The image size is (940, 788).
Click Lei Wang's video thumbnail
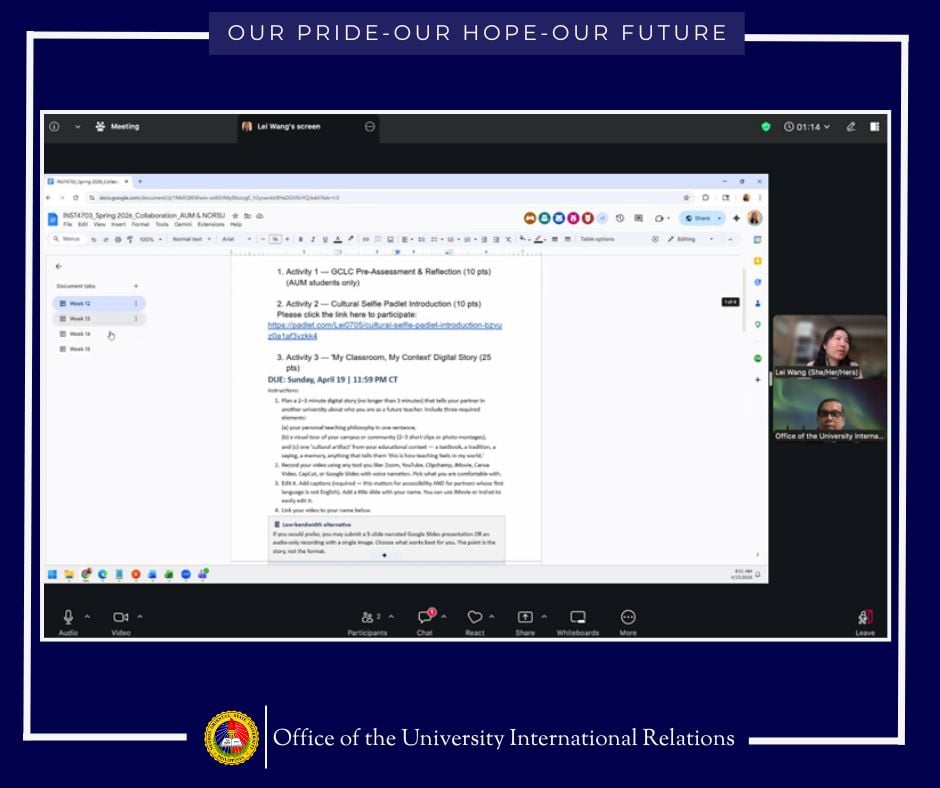coord(828,345)
